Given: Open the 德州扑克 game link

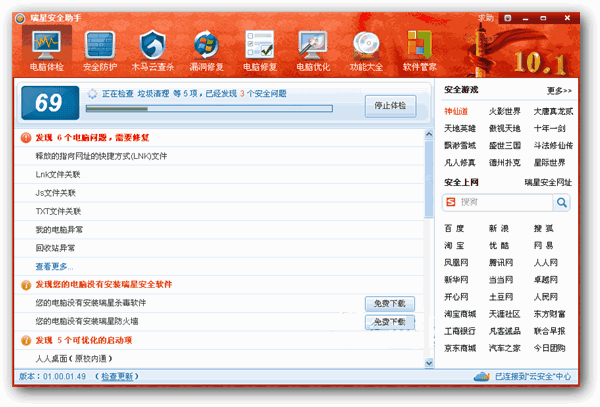Looking at the screenshot, I should [x=504, y=163].
